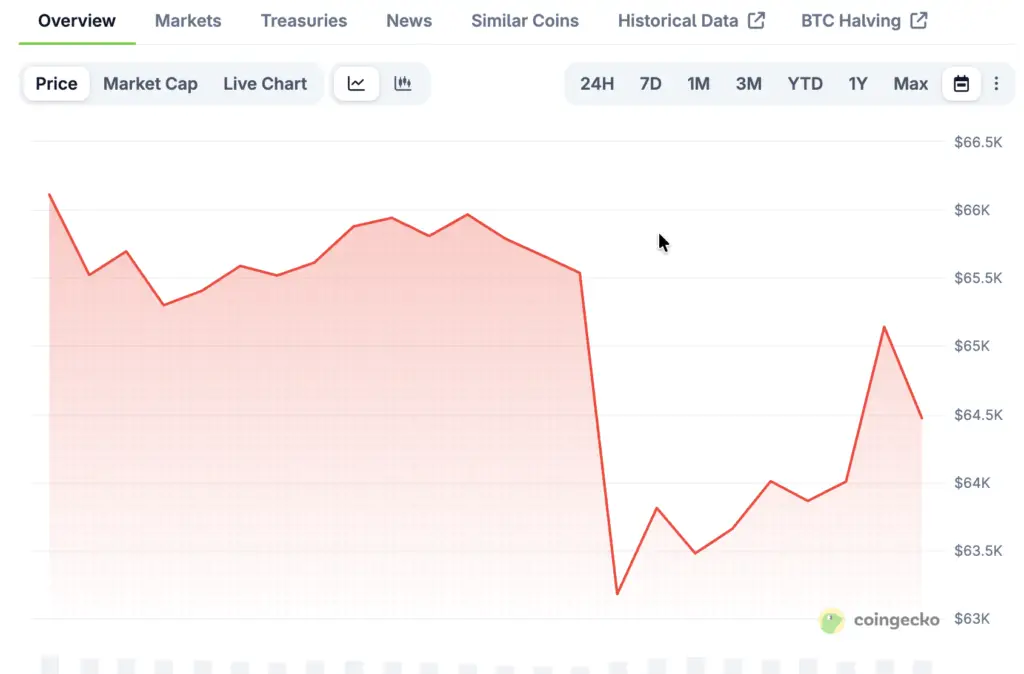
Task: Open the Treasuries tab
Action: coord(304,20)
